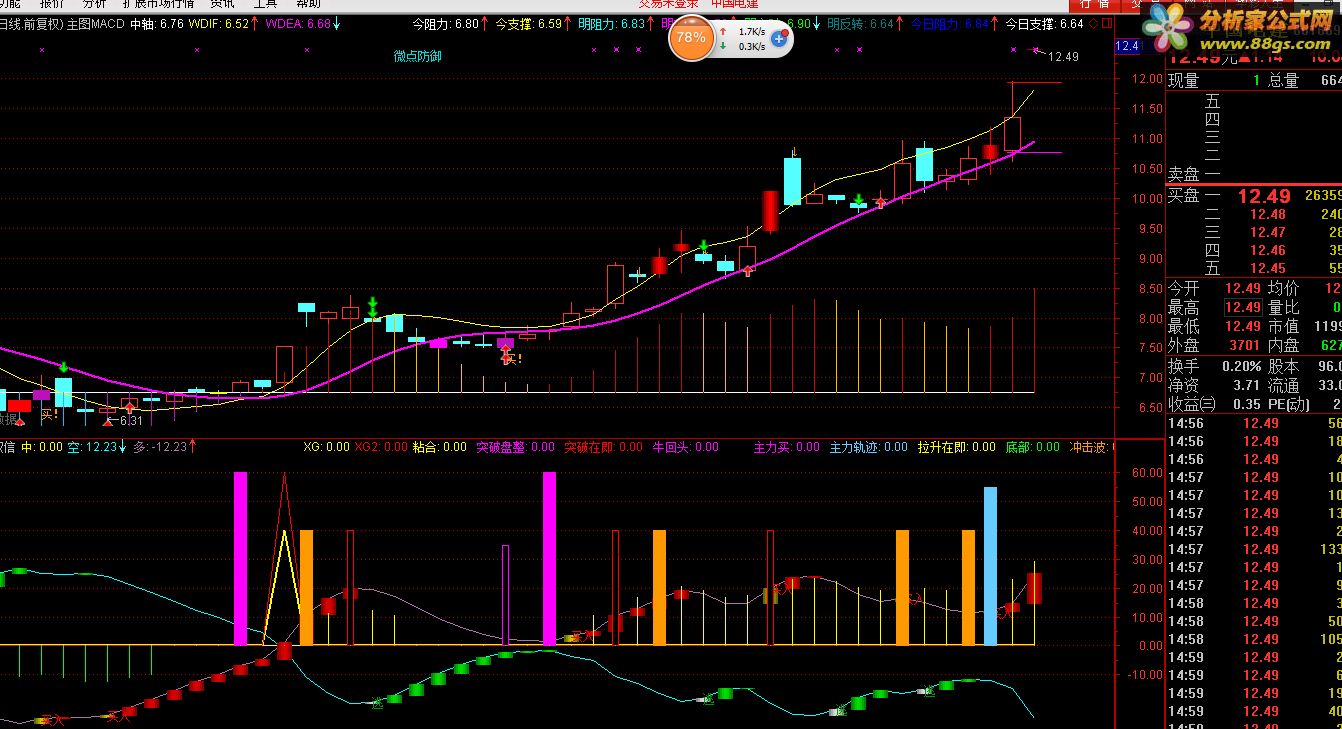This screenshot has width=1342, height=729.
Task: Click the 外盘 3701 value
Action: pos(1243,345)
